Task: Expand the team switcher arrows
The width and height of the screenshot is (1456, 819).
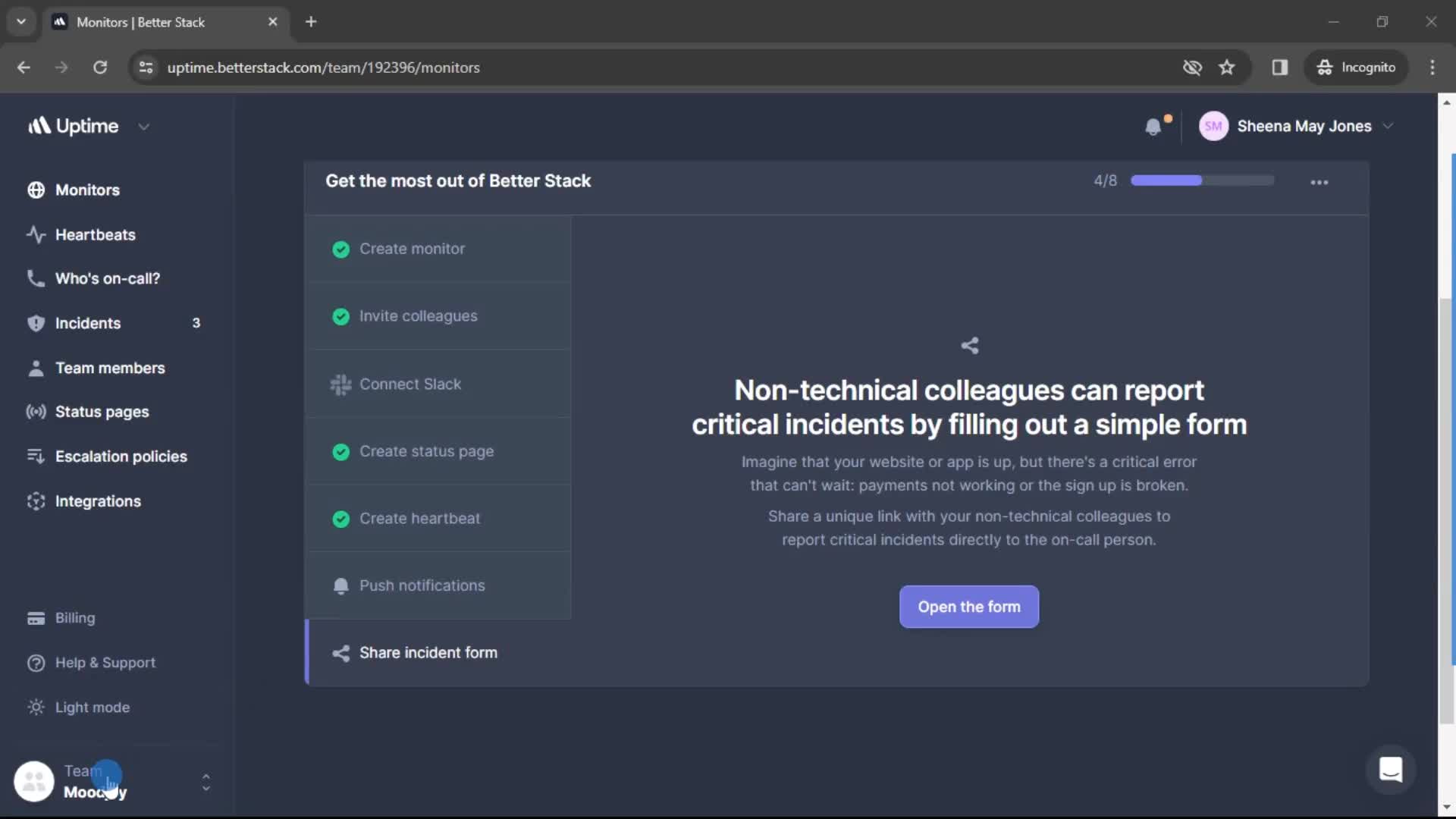Action: coord(206,782)
